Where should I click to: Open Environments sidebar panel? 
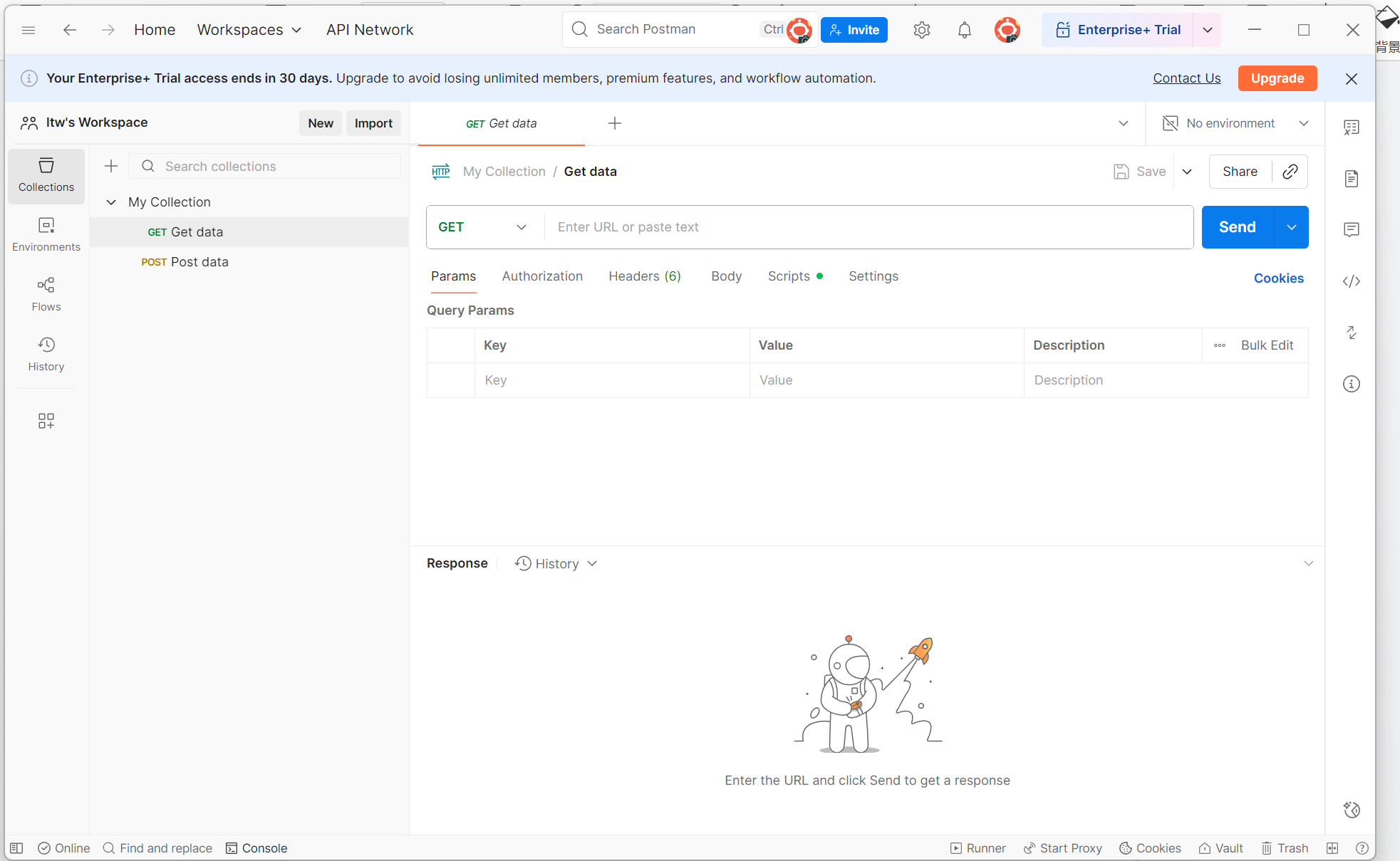(46, 236)
